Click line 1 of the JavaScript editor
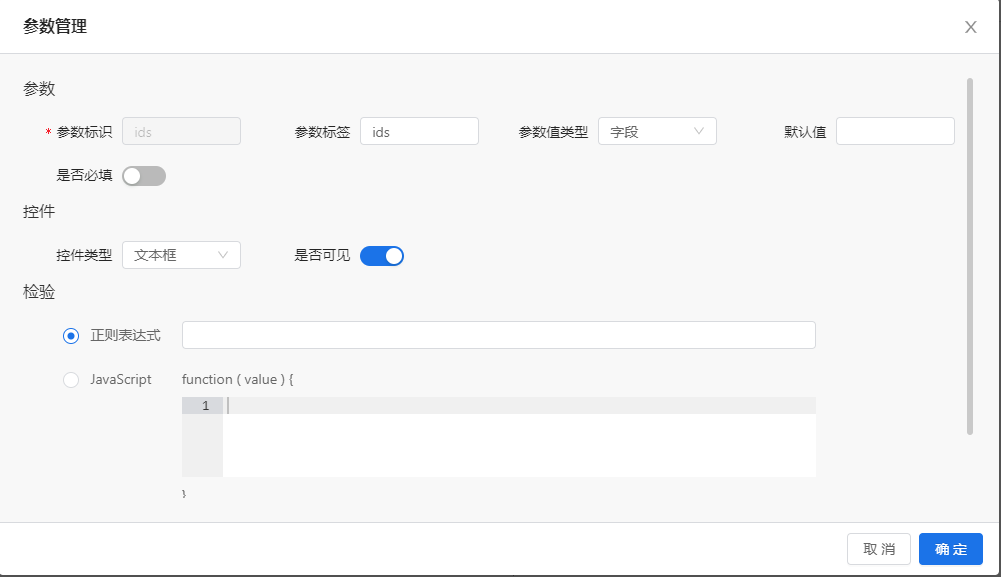Screen dimensions: 1001x577 coord(519,405)
